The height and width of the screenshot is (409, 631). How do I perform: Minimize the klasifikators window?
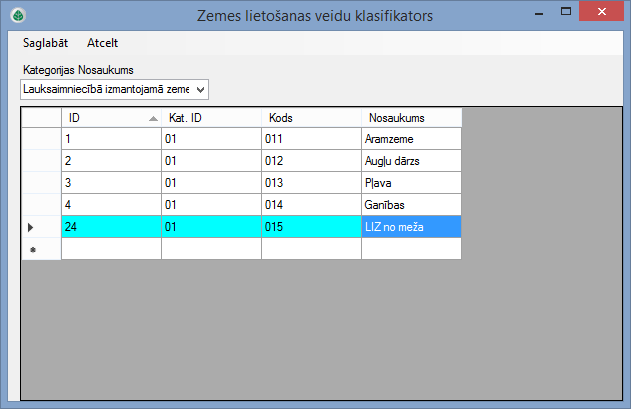[539, 12]
